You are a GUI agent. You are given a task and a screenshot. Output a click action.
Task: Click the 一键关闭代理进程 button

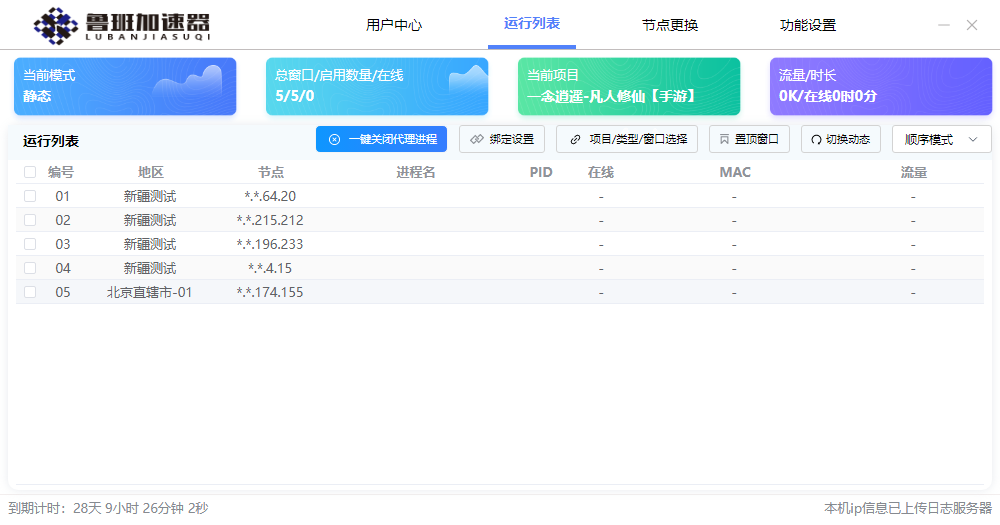[381, 139]
